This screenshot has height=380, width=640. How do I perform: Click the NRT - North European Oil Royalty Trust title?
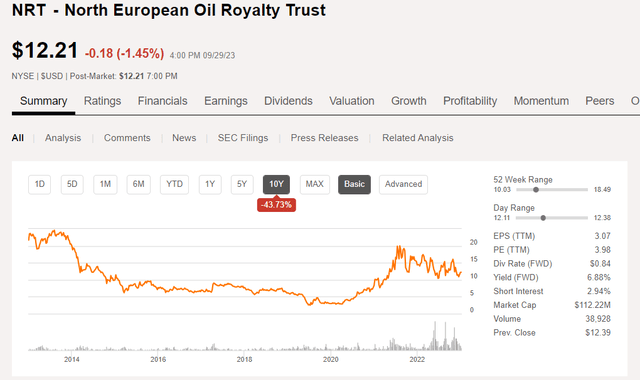pyautogui.click(x=169, y=10)
